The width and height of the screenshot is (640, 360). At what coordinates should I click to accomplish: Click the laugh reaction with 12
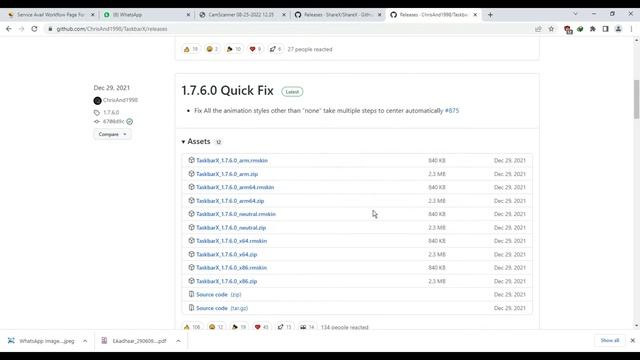(216, 327)
